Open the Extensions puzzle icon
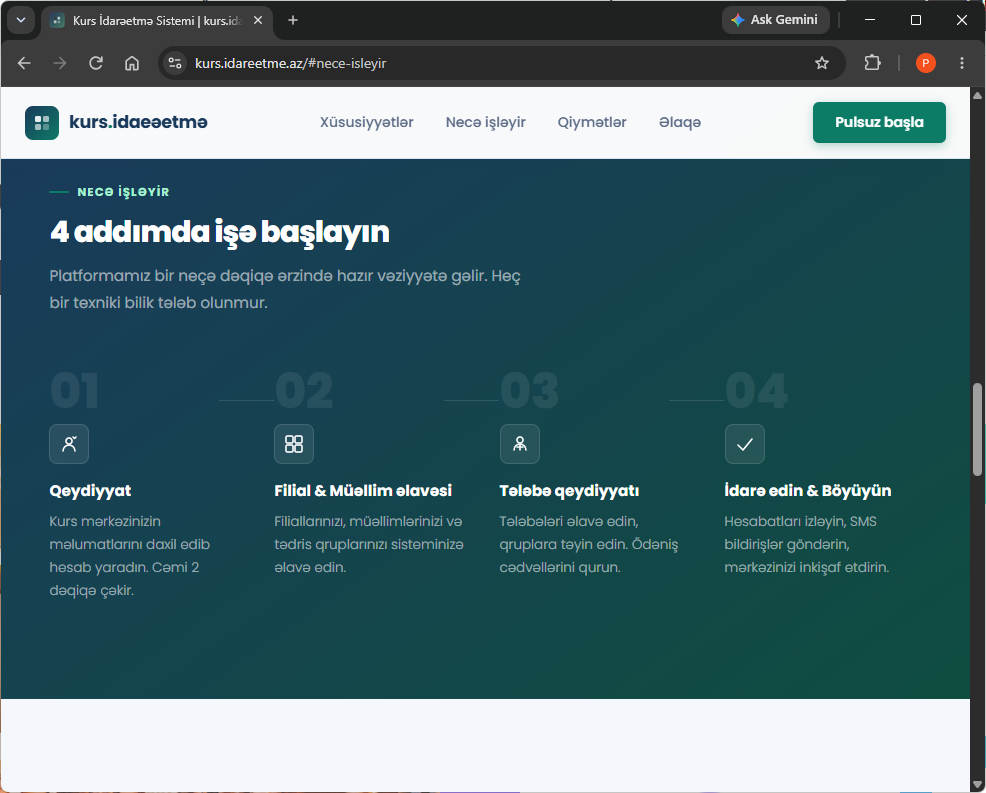This screenshot has height=793, width=986. point(872,63)
